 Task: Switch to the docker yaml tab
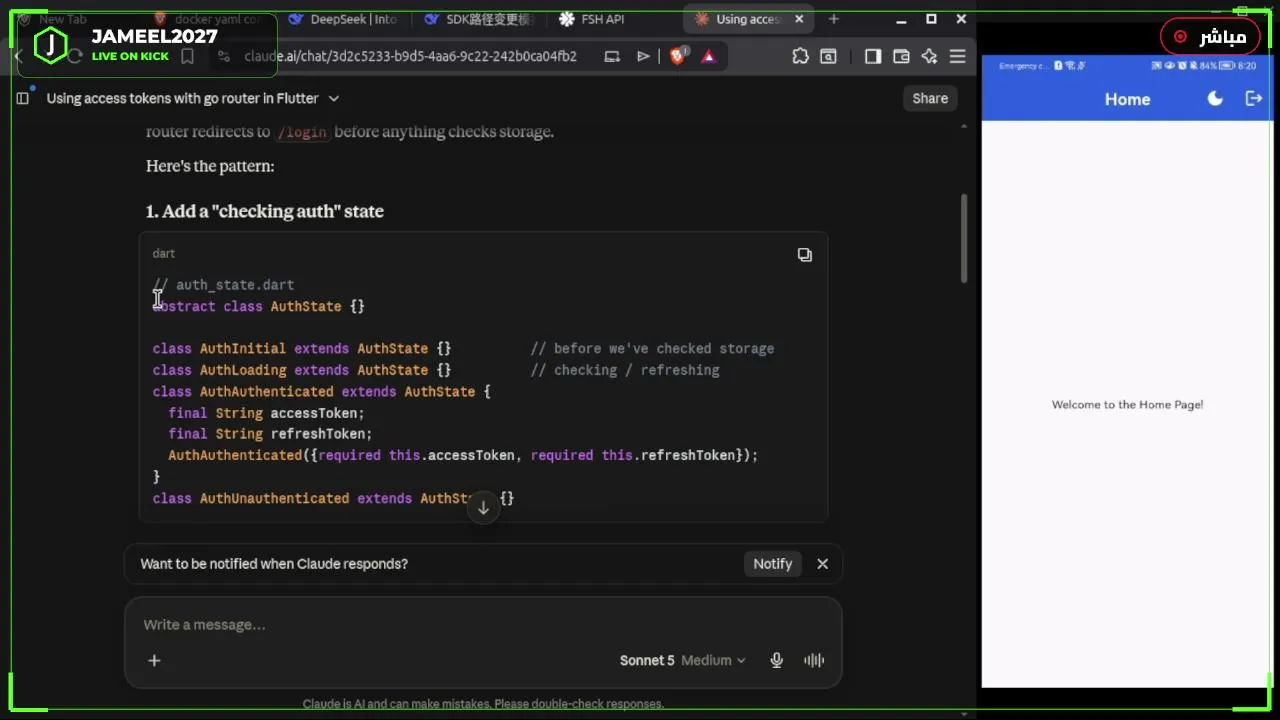pyautogui.click(x=209, y=19)
